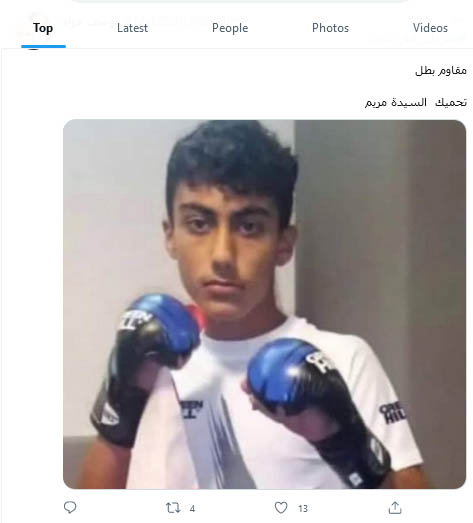The height and width of the screenshot is (523, 473).
Task: Go to the People tab
Action: [230, 28]
